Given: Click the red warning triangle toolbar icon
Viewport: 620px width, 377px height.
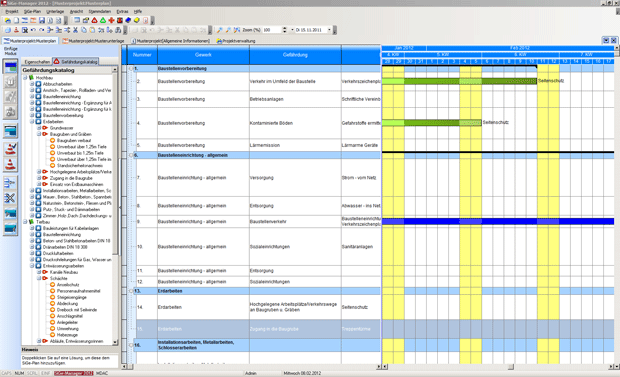Looking at the screenshot, I should 95,20.
